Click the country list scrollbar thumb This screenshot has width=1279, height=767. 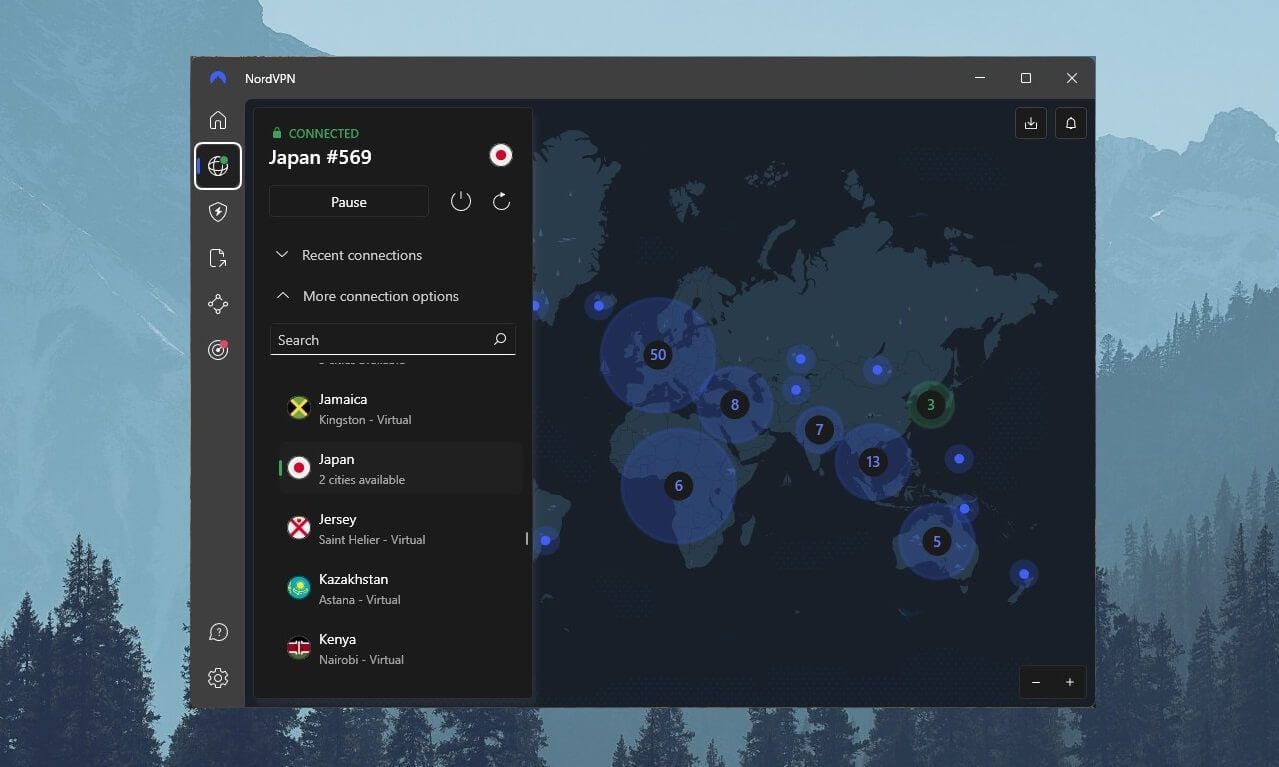527,539
